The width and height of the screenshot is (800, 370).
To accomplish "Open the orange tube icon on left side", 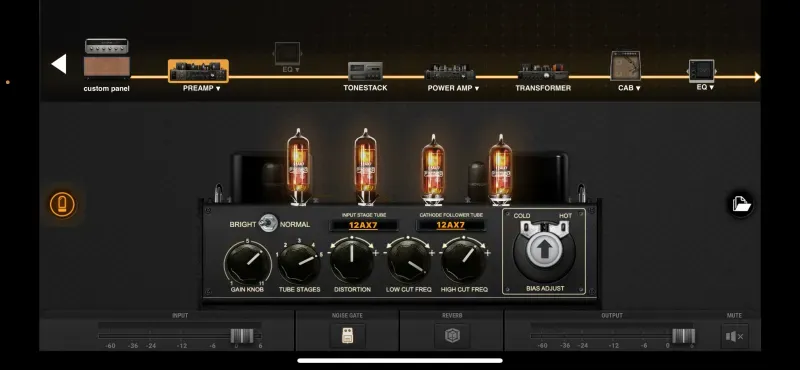I will pos(62,205).
